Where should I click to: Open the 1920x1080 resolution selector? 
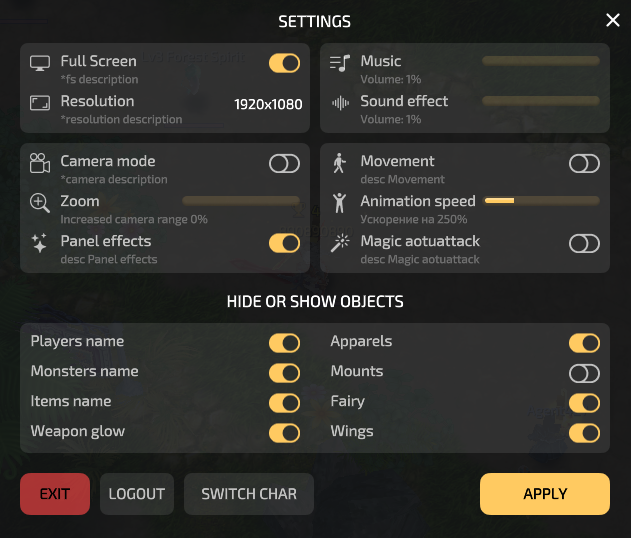pos(268,104)
